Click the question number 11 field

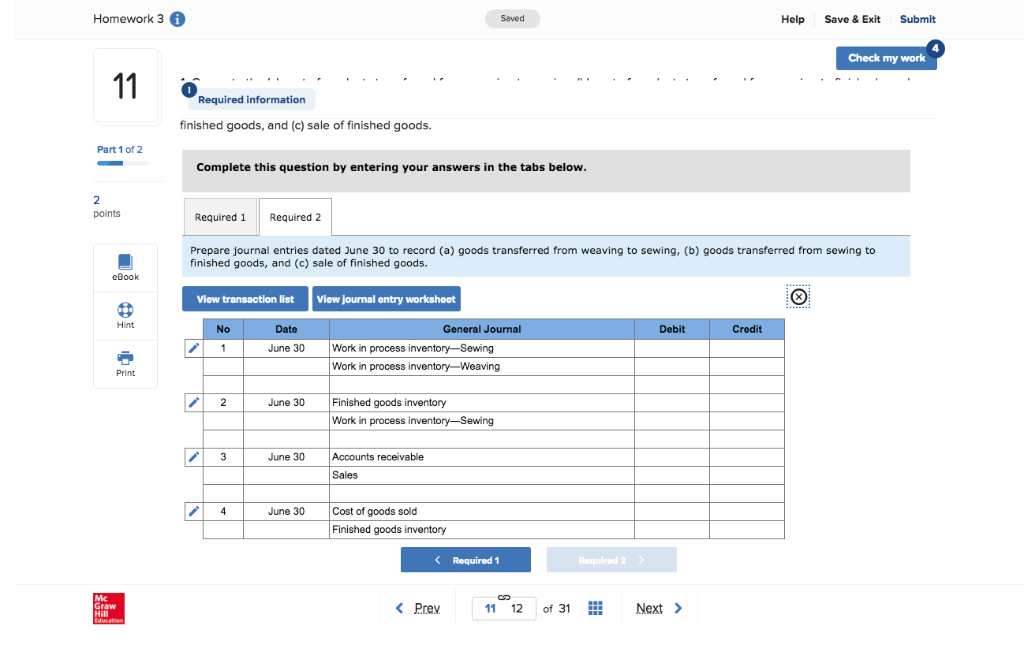pyautogui.click(x=490, y=609)
